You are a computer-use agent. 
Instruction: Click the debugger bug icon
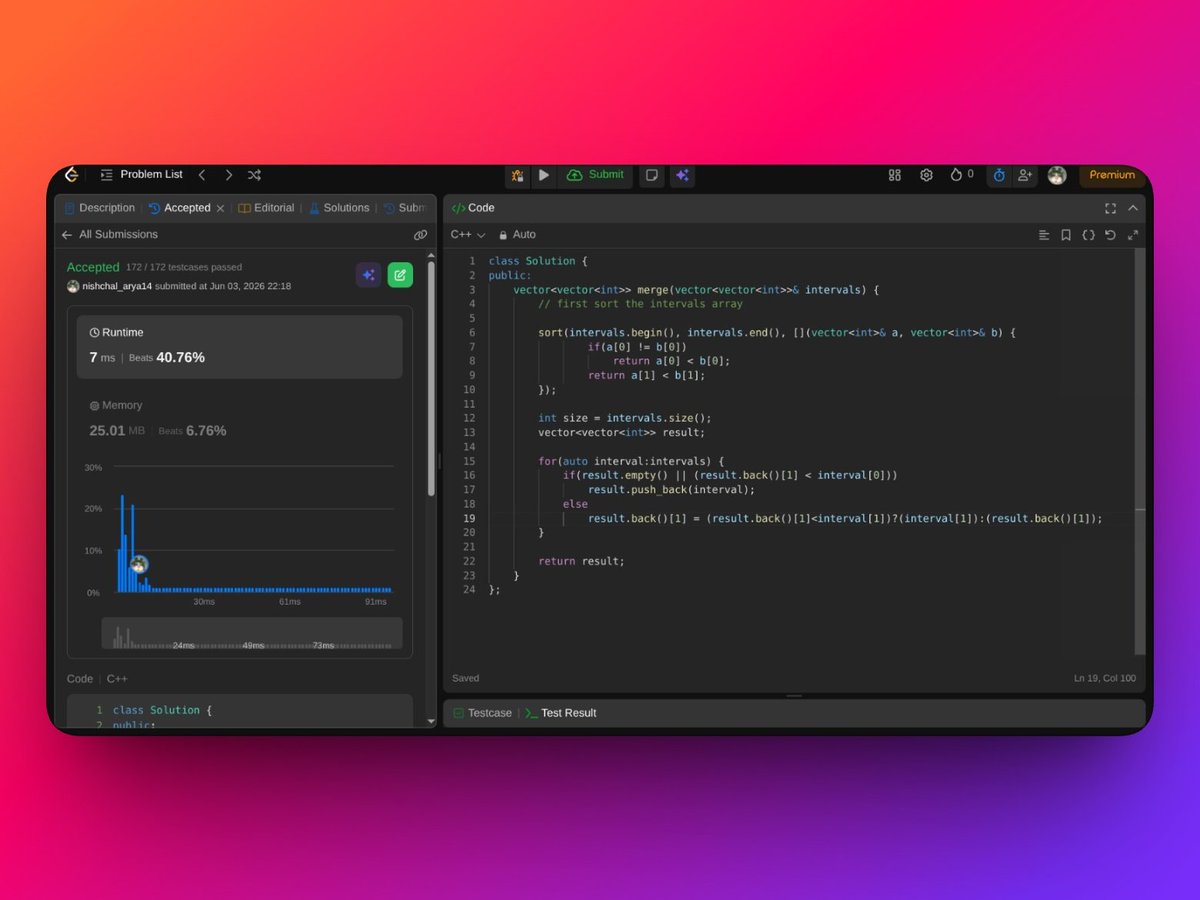pos(517,175)
